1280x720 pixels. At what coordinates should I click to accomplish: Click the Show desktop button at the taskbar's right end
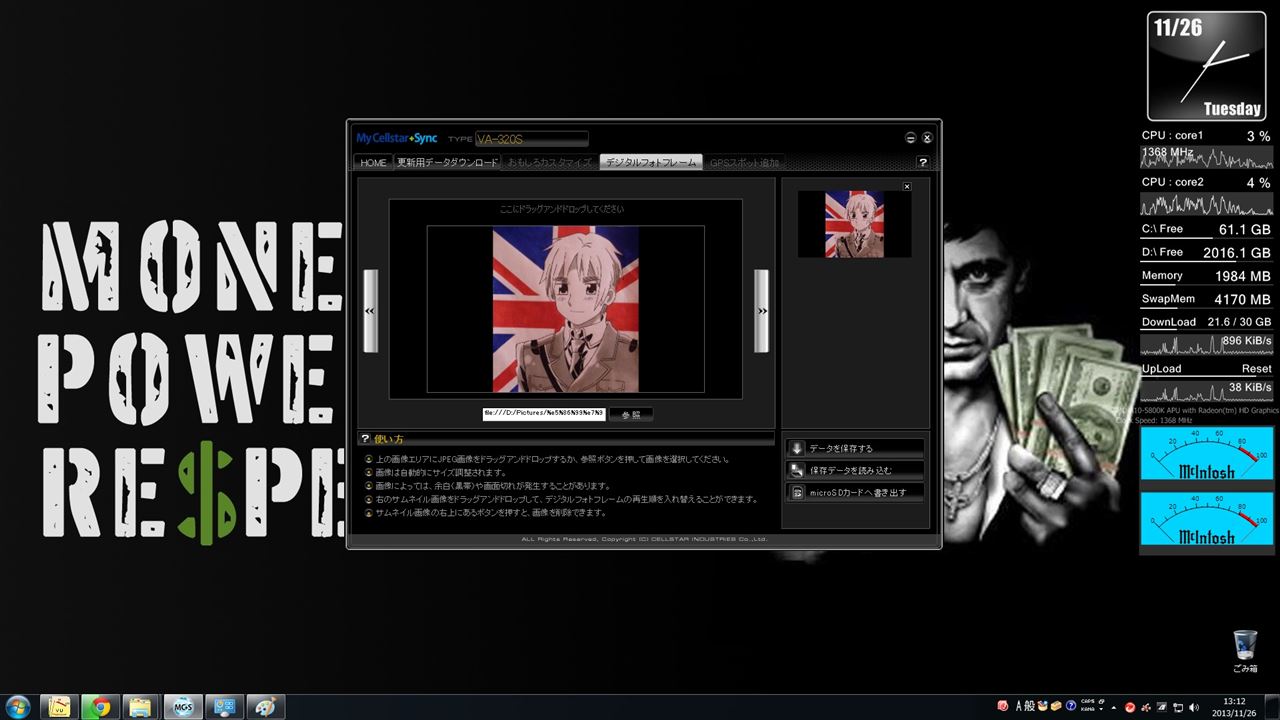pyautogui.click(x=1273, y=707)
